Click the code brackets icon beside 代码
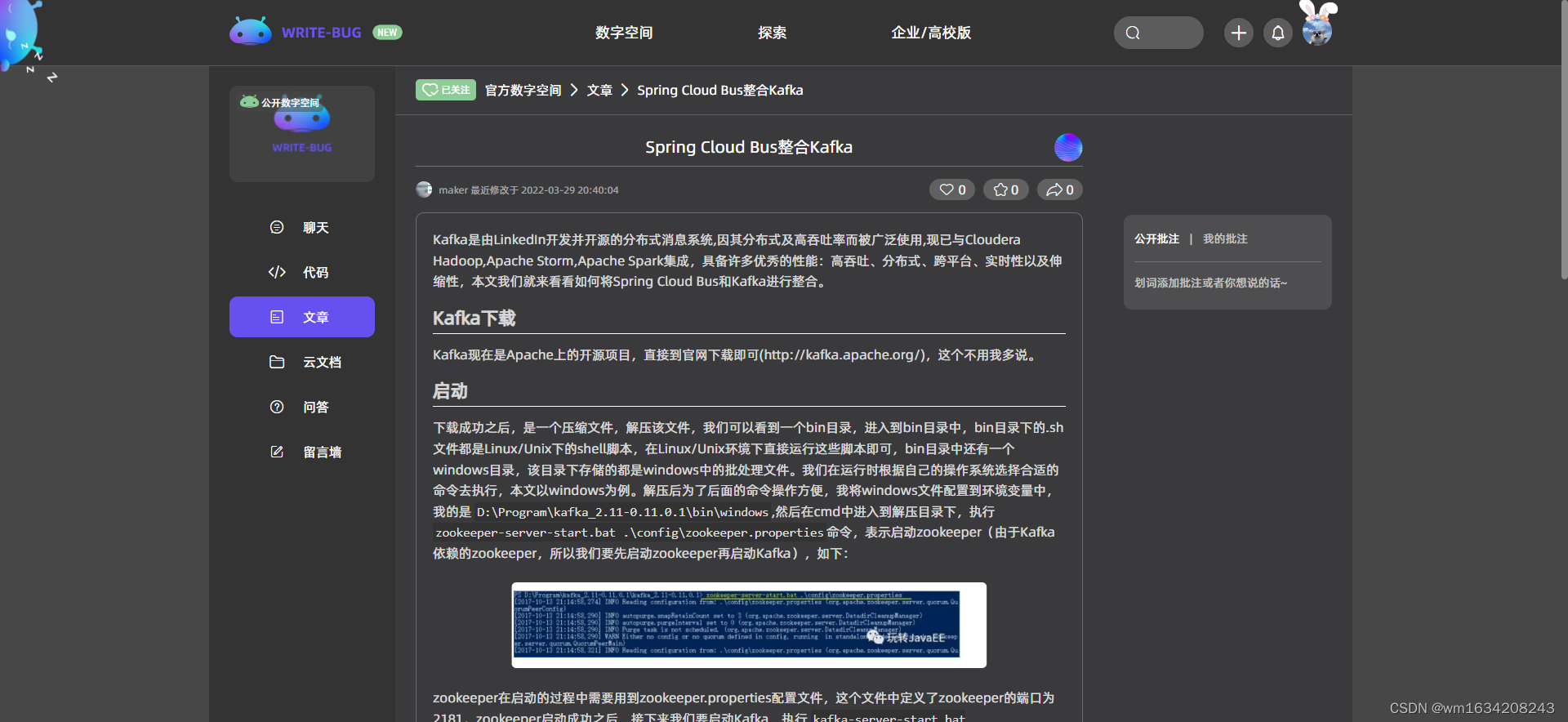 [x=277, y=272]
